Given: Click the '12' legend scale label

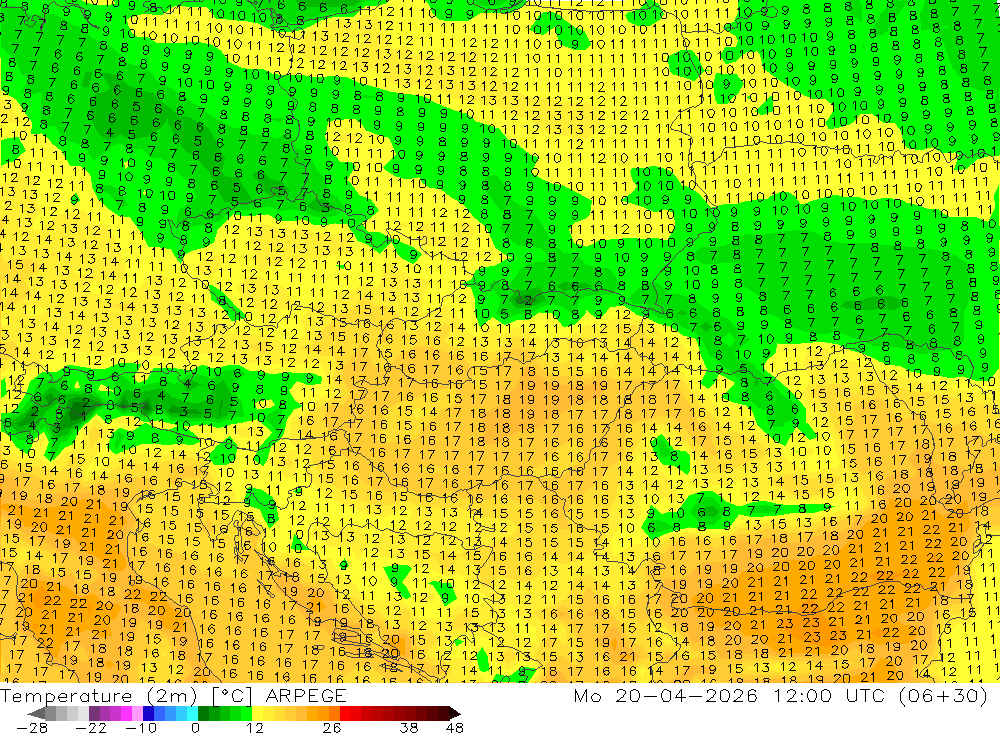Looking at the screenshot, I should (254, 727).
